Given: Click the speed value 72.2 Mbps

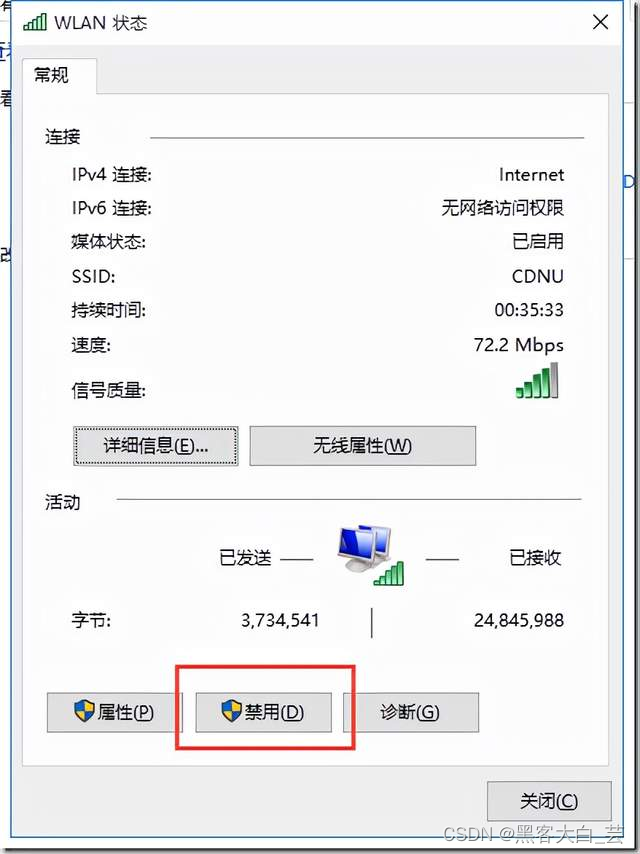Looking at the screenshot, I should click(519, 345).
